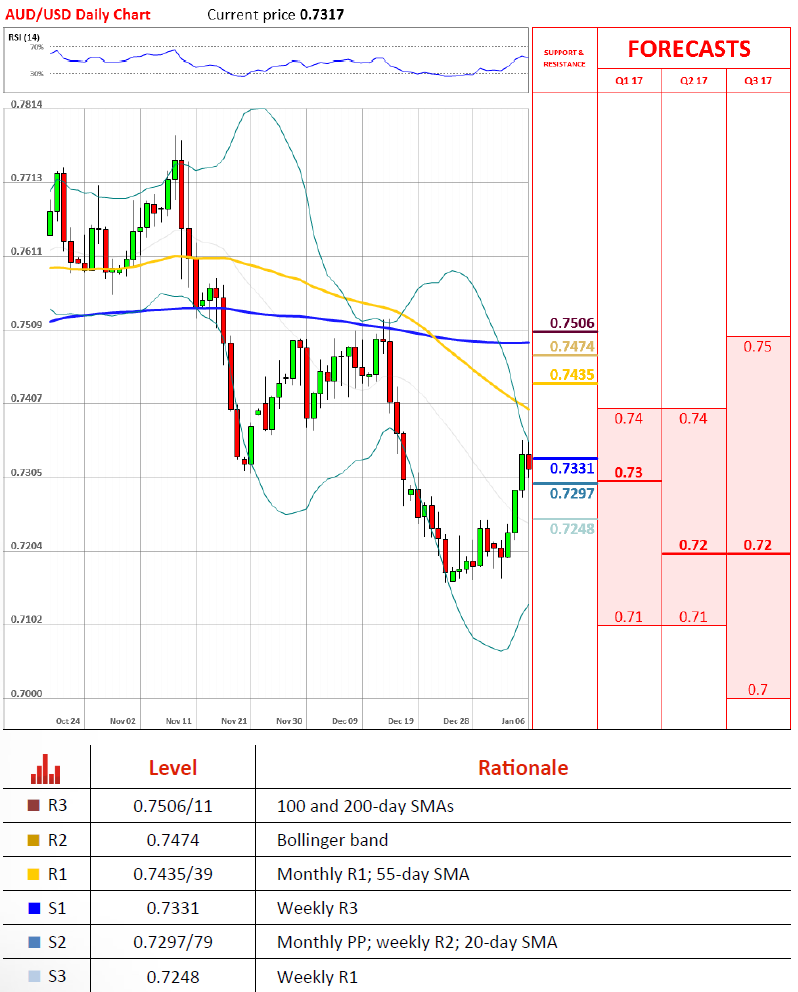Click the Q3 17 forecast 0.75 value
Image resolution: width=798 pixels, height=992 pixels.
[757, 347]
